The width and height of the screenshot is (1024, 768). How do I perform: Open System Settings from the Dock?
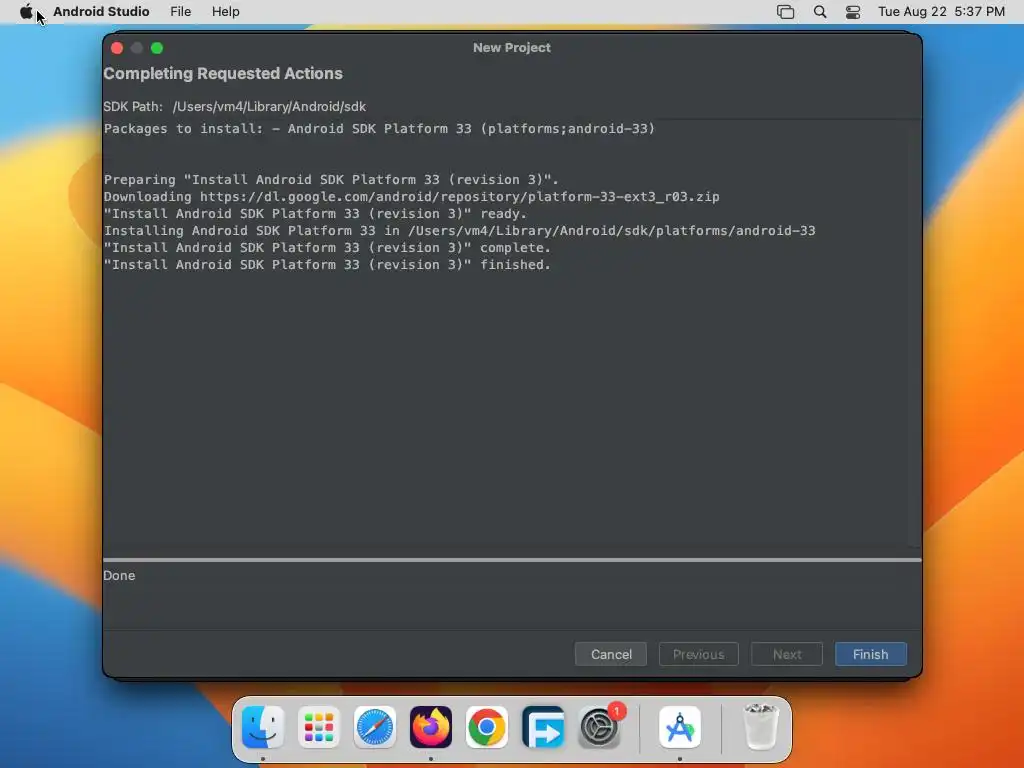[x=599, y=727]
